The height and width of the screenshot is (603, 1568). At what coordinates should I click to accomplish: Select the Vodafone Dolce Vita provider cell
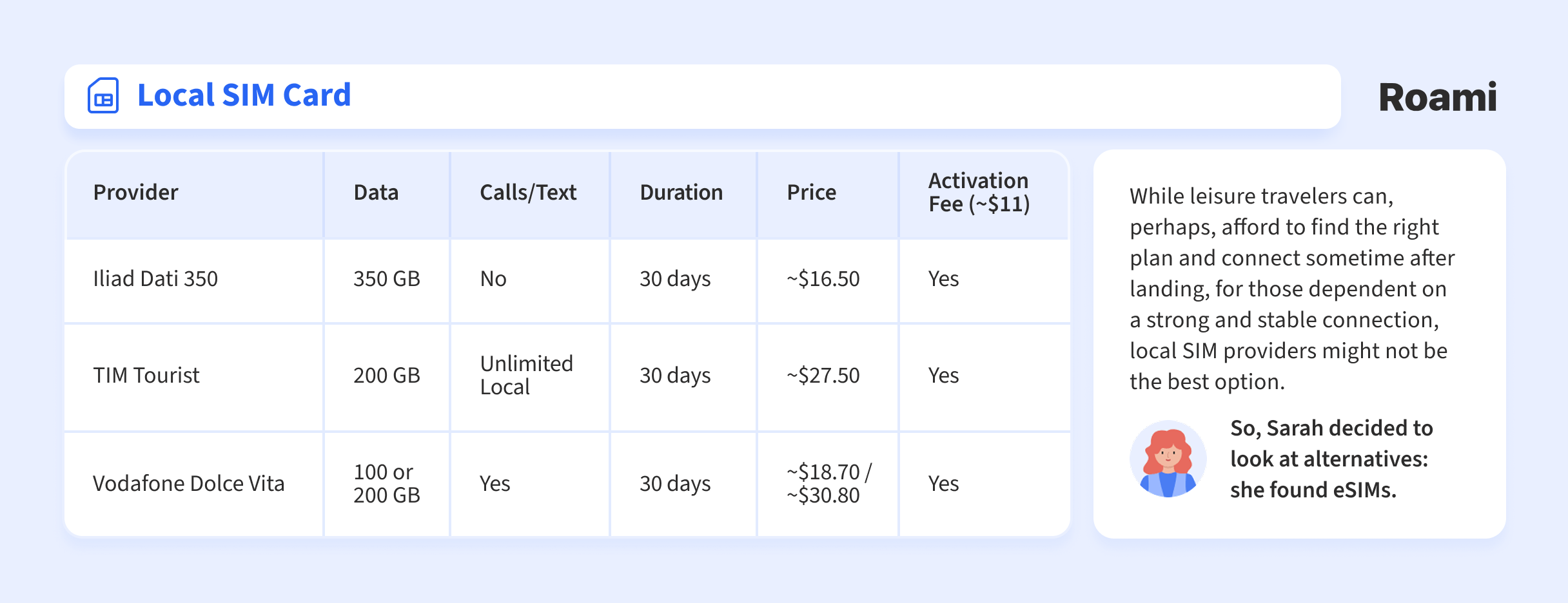188,484
